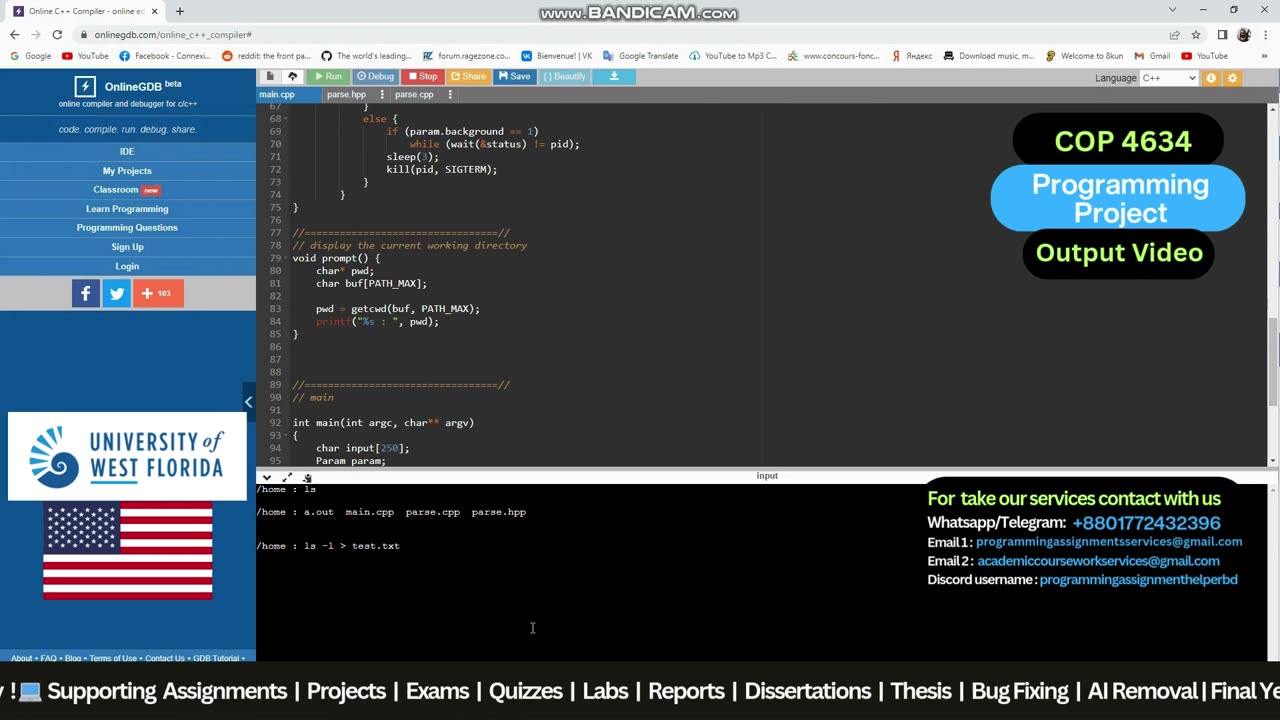
Task: Share on Facebook icon
Action: tap(86, 293)
